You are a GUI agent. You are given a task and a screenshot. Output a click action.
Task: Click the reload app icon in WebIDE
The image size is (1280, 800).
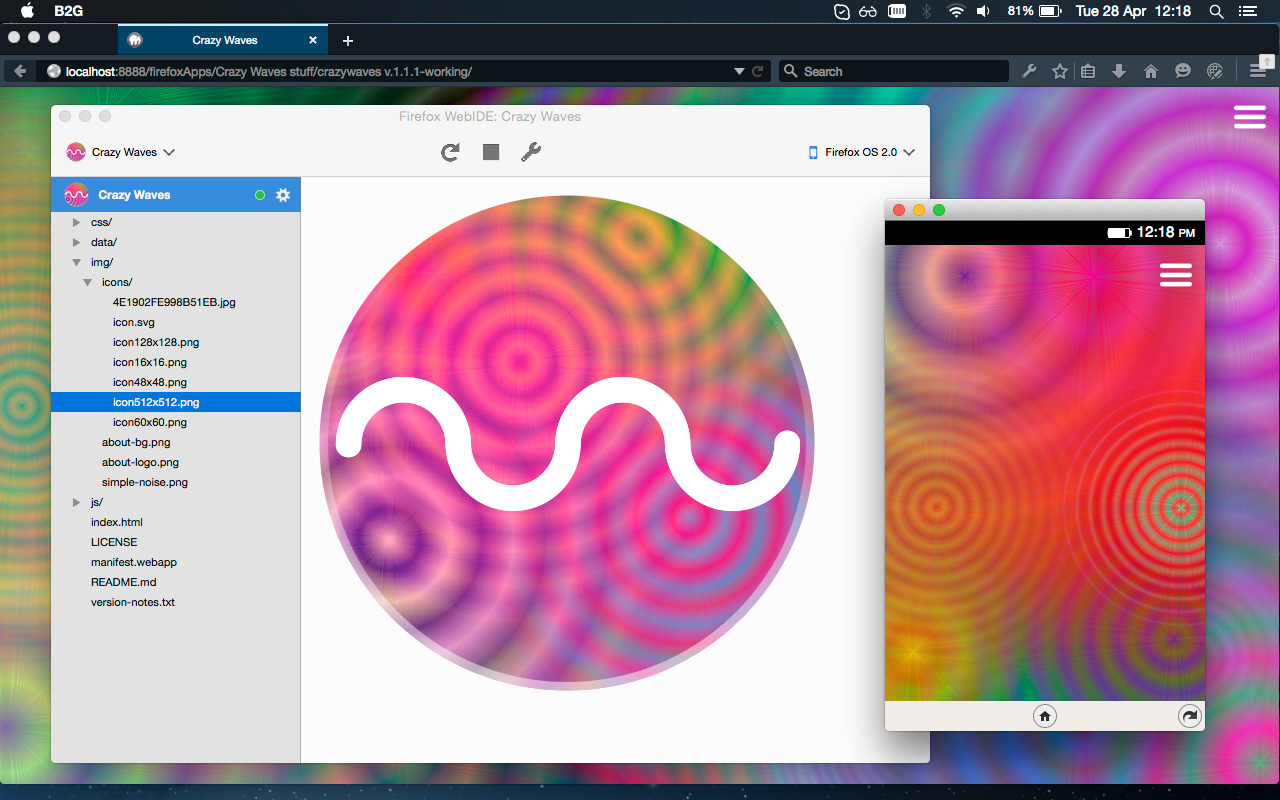450,152
